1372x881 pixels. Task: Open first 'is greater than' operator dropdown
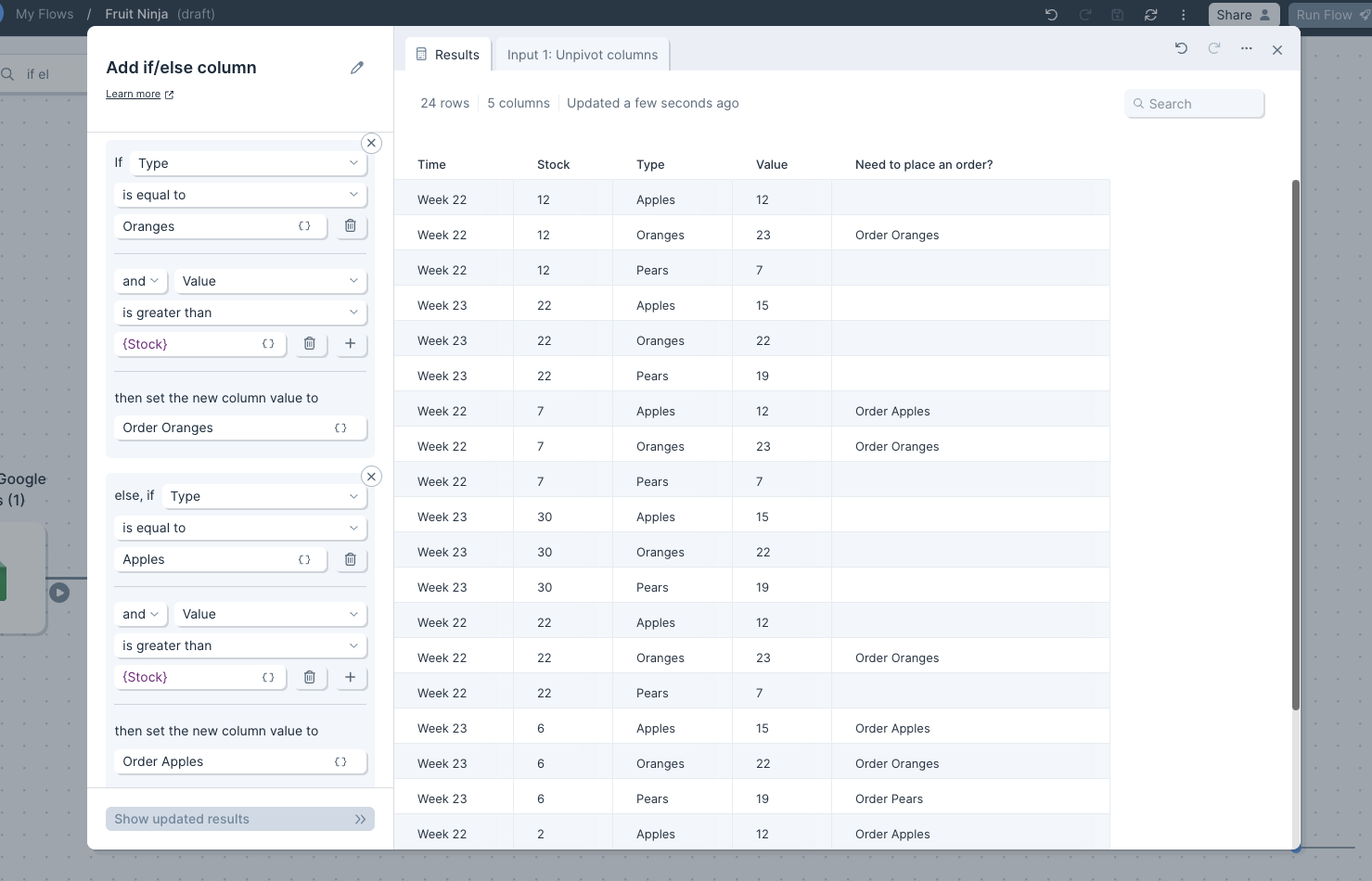[240, 313]
